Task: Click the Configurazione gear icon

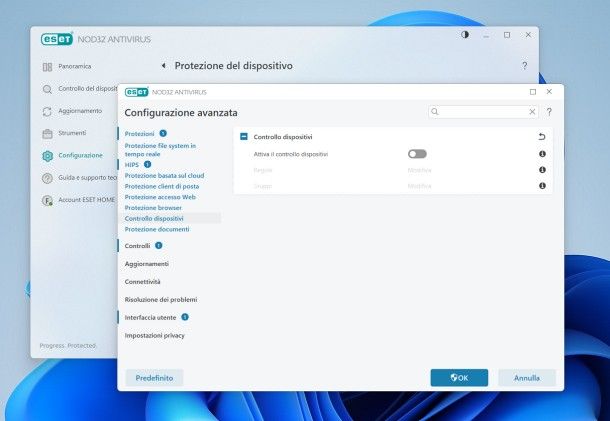Action: pos(47,156)
